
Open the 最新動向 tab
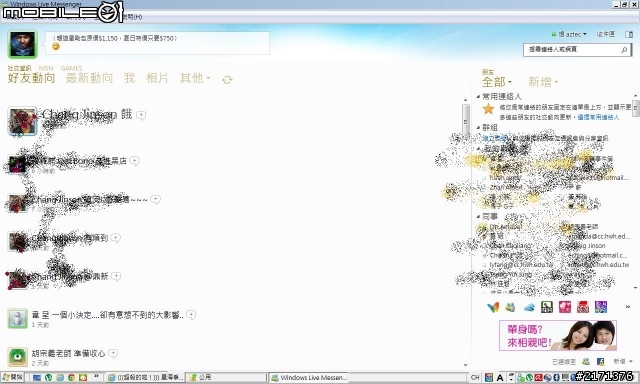[89, 78]
